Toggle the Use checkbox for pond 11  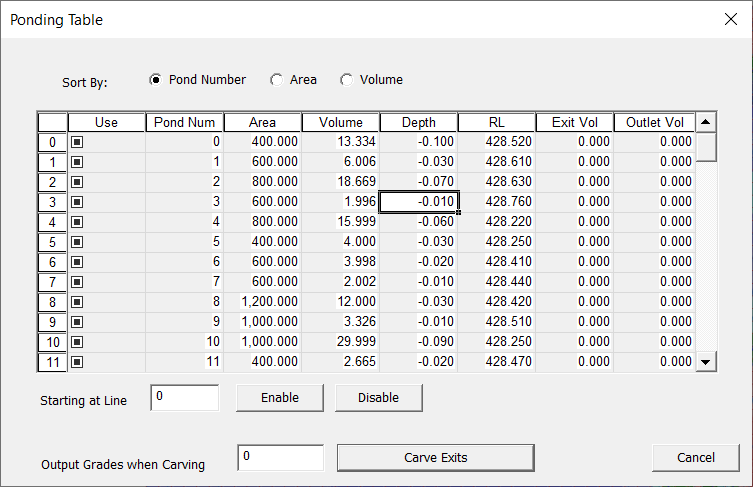77,362
